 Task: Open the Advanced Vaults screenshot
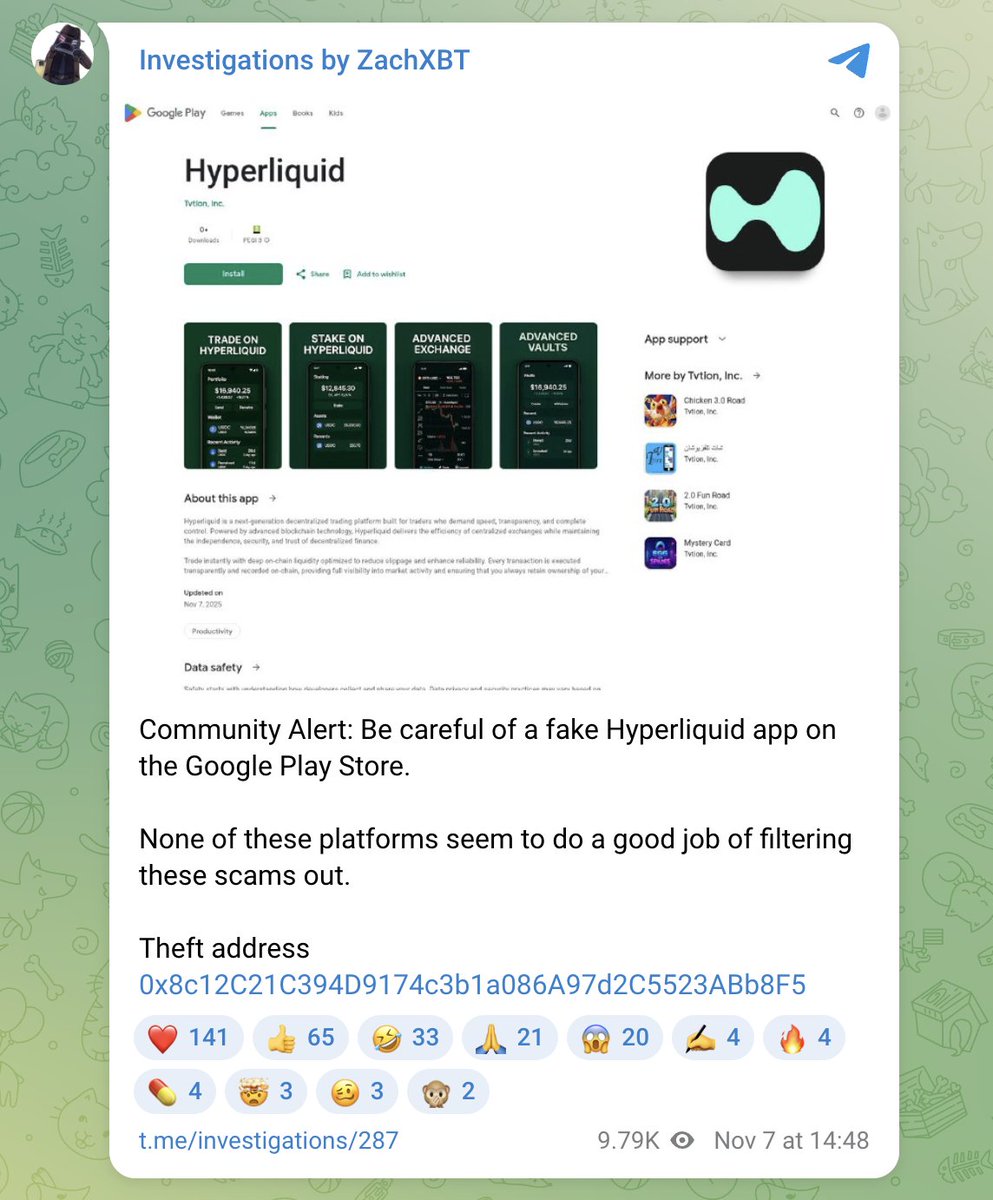(x=548, y=395)
